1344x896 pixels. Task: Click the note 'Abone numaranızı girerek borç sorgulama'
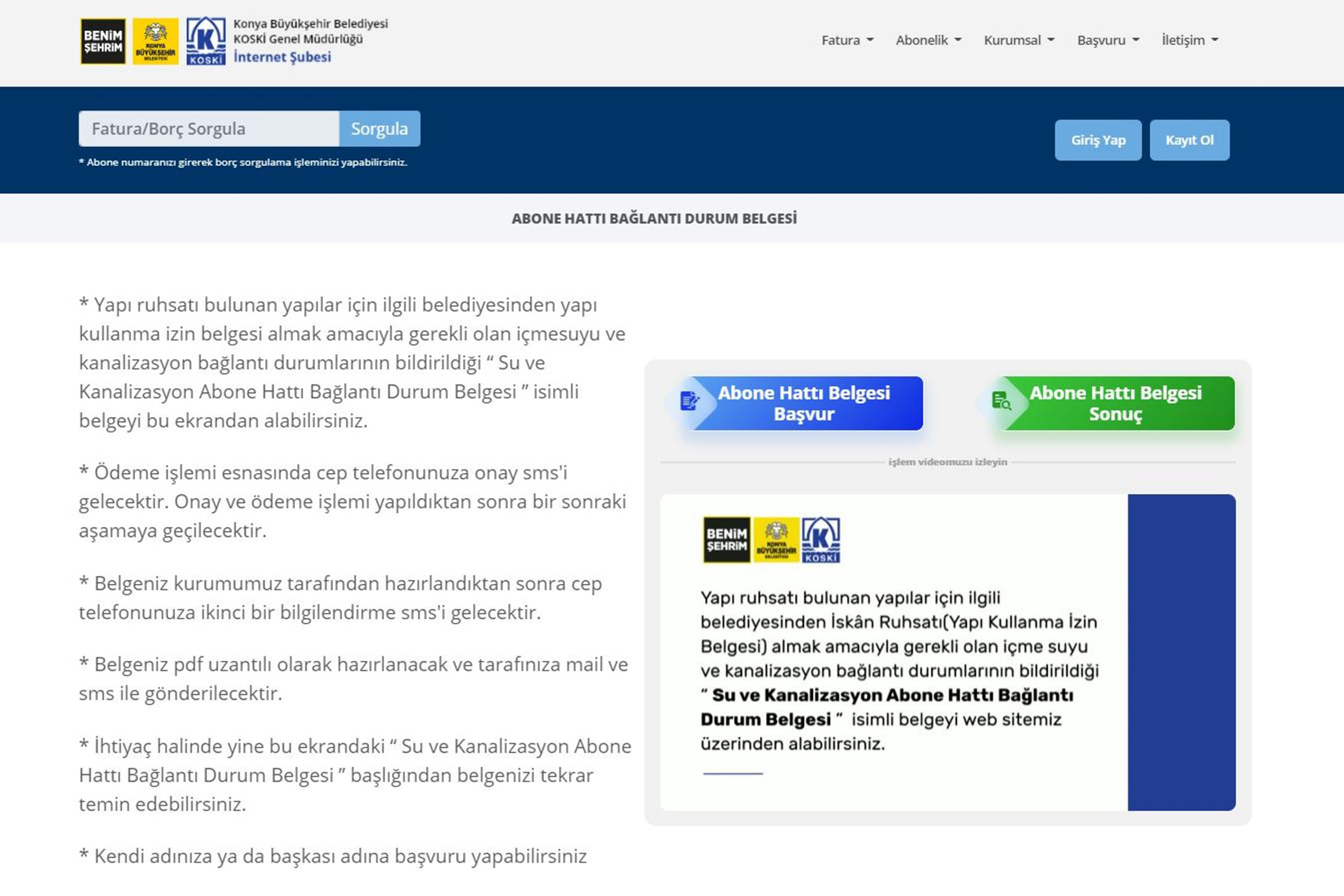pyautogui.click(x=243, y=162)
